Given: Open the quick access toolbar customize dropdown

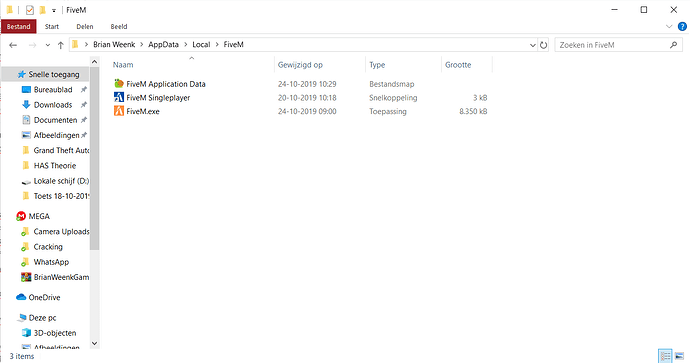Looking at the screenshot, I should click(54, 10).
